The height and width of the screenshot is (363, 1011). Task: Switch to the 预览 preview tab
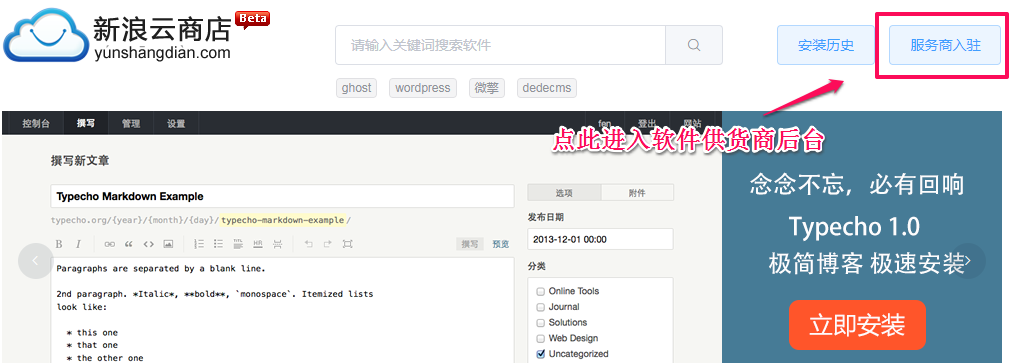pyautogui.click(x=501, y=244)
